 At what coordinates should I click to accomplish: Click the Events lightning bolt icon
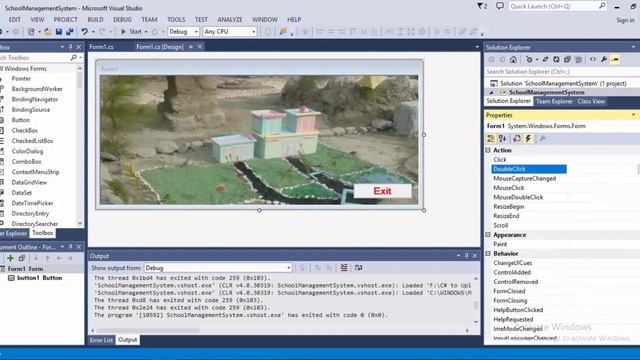528,139
